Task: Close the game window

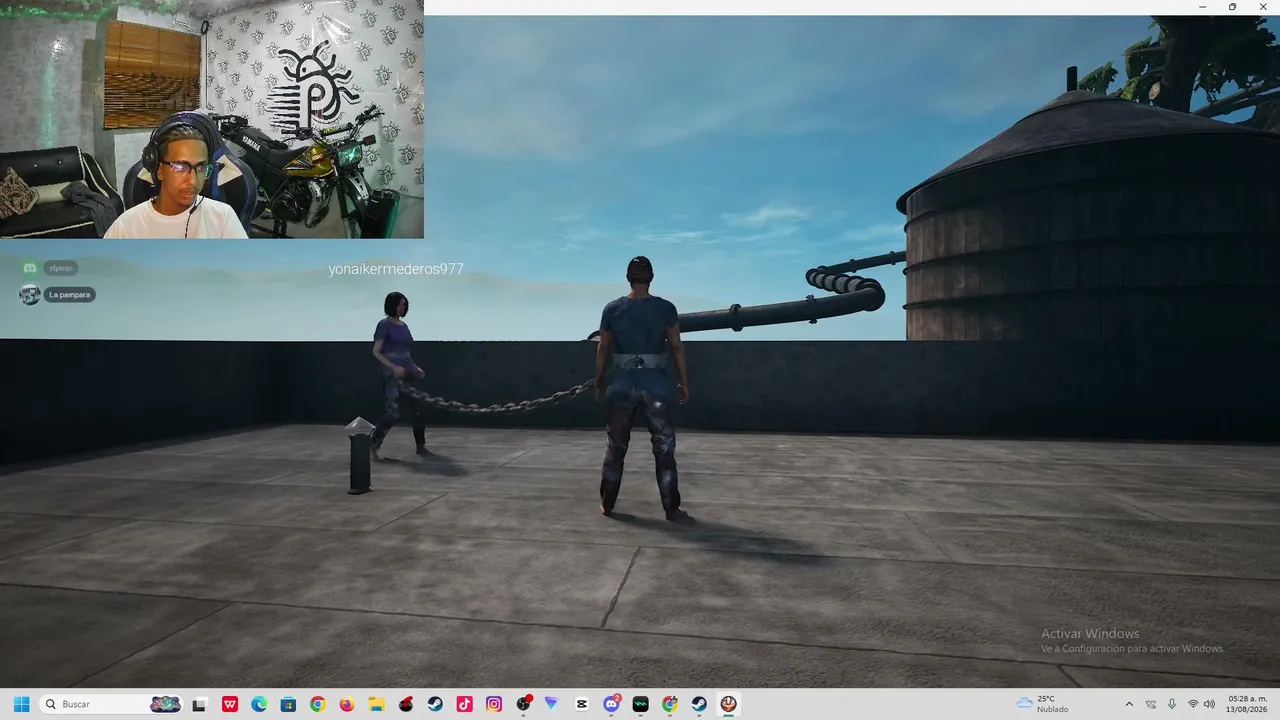Action: [x=1261, y=7]
